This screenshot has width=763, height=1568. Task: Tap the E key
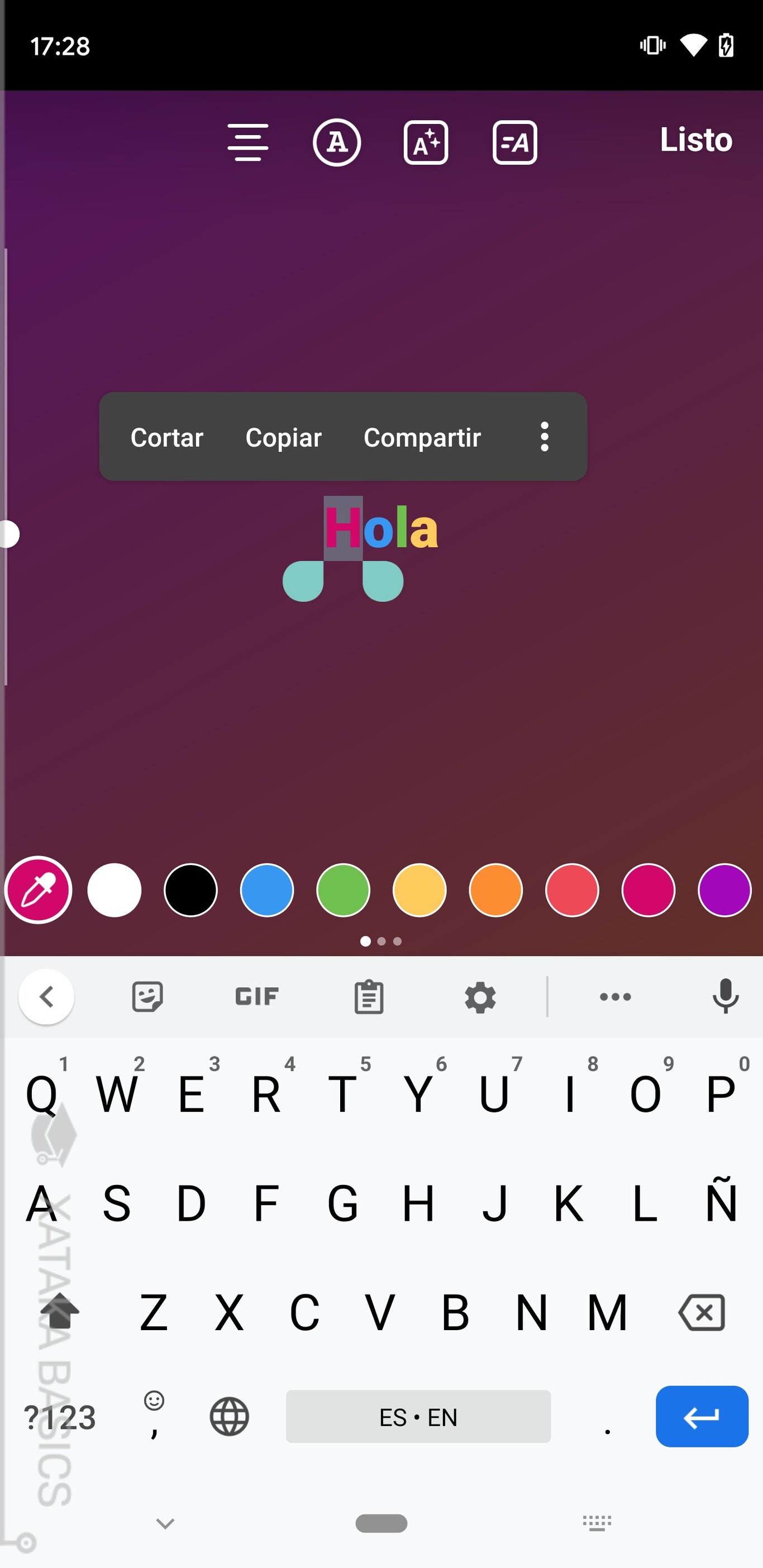click(190, 1093)
